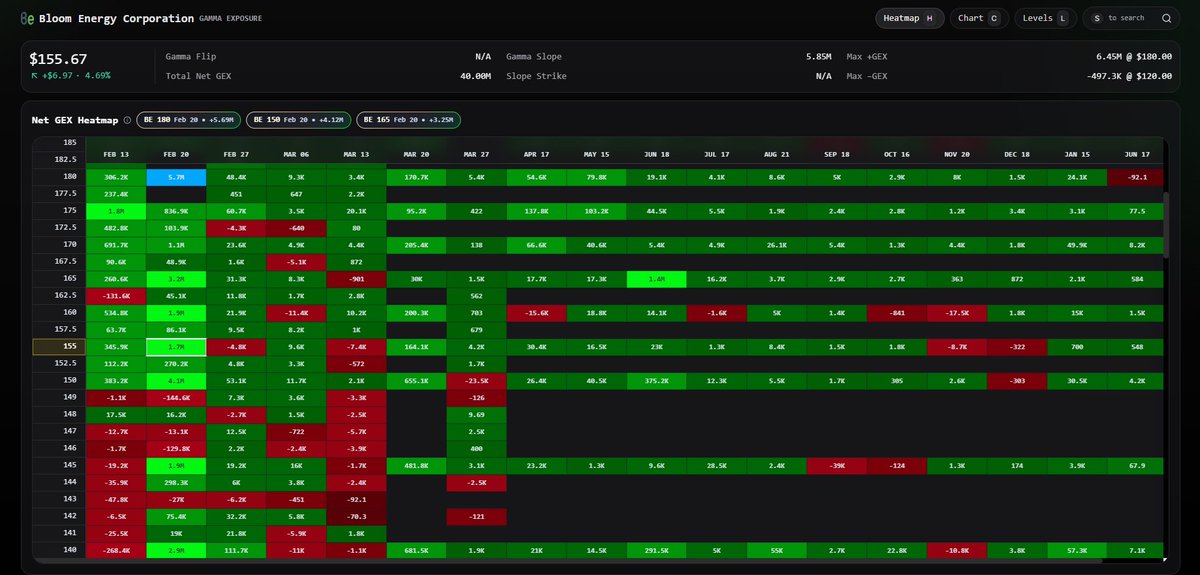
Task: Click the 57.3K cell under JAN 15
Action: click(1076, 550)
